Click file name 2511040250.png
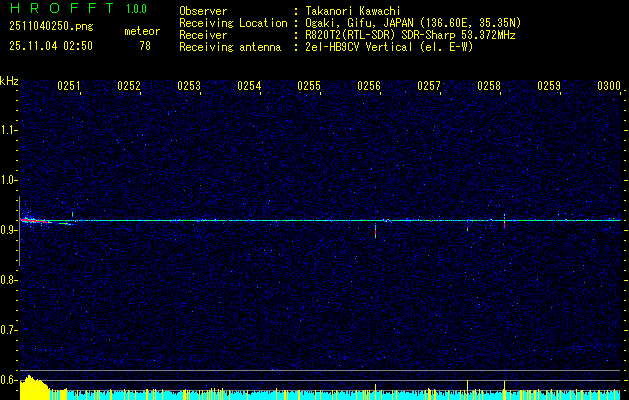Viewport: 629px width, 400px height. 51,27
